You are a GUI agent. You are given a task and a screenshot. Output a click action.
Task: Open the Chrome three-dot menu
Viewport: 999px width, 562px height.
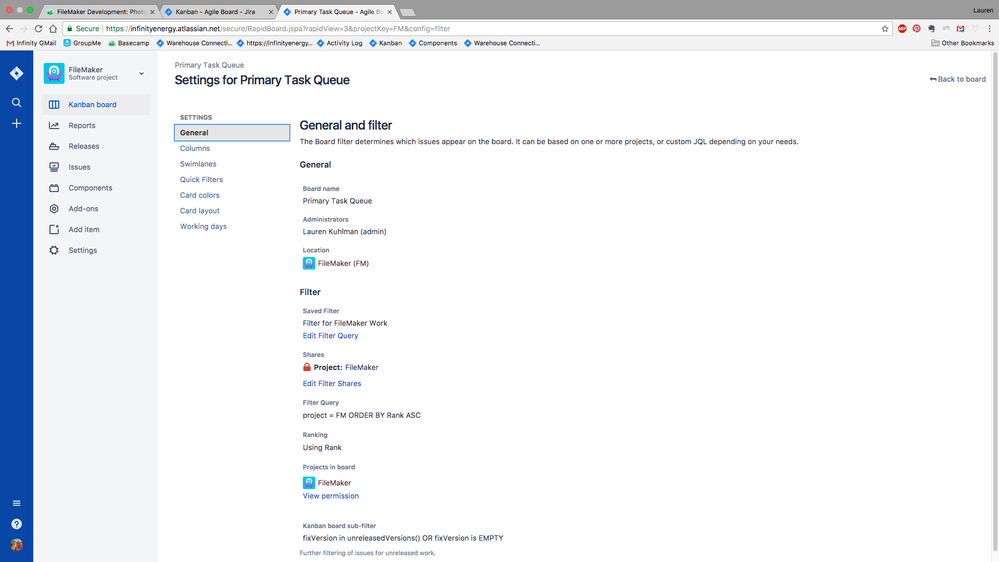[x=989, y=29]
